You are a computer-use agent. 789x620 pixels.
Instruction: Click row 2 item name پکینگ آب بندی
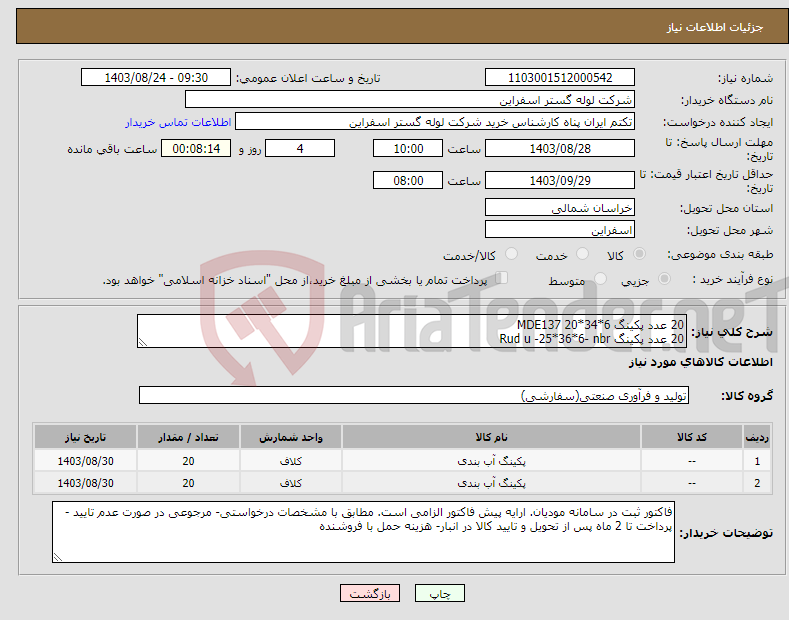(491, 483)
